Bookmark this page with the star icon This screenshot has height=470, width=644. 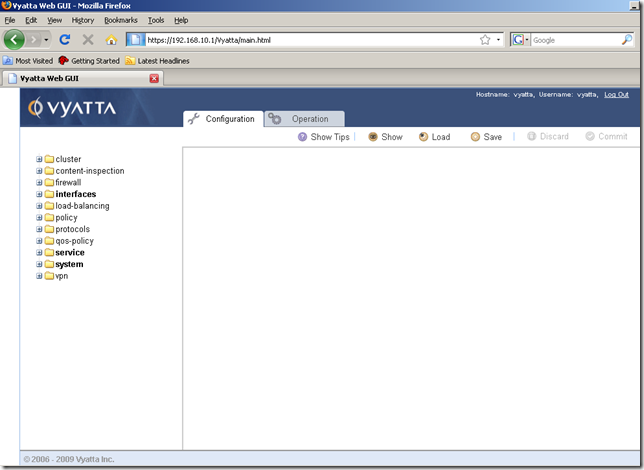(x=485, y=40)
